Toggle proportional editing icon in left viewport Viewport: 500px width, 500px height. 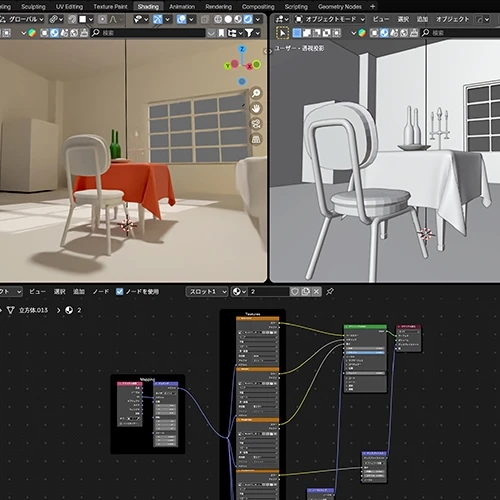(102, 19)
